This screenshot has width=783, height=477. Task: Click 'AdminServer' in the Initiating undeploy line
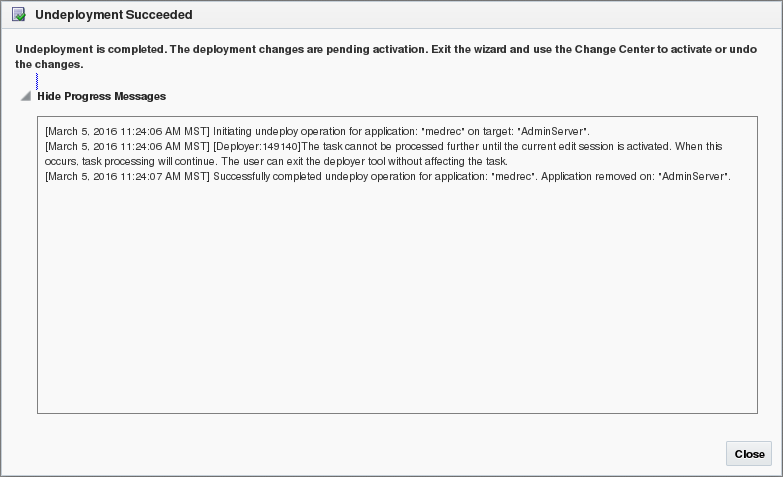point(553,132)
